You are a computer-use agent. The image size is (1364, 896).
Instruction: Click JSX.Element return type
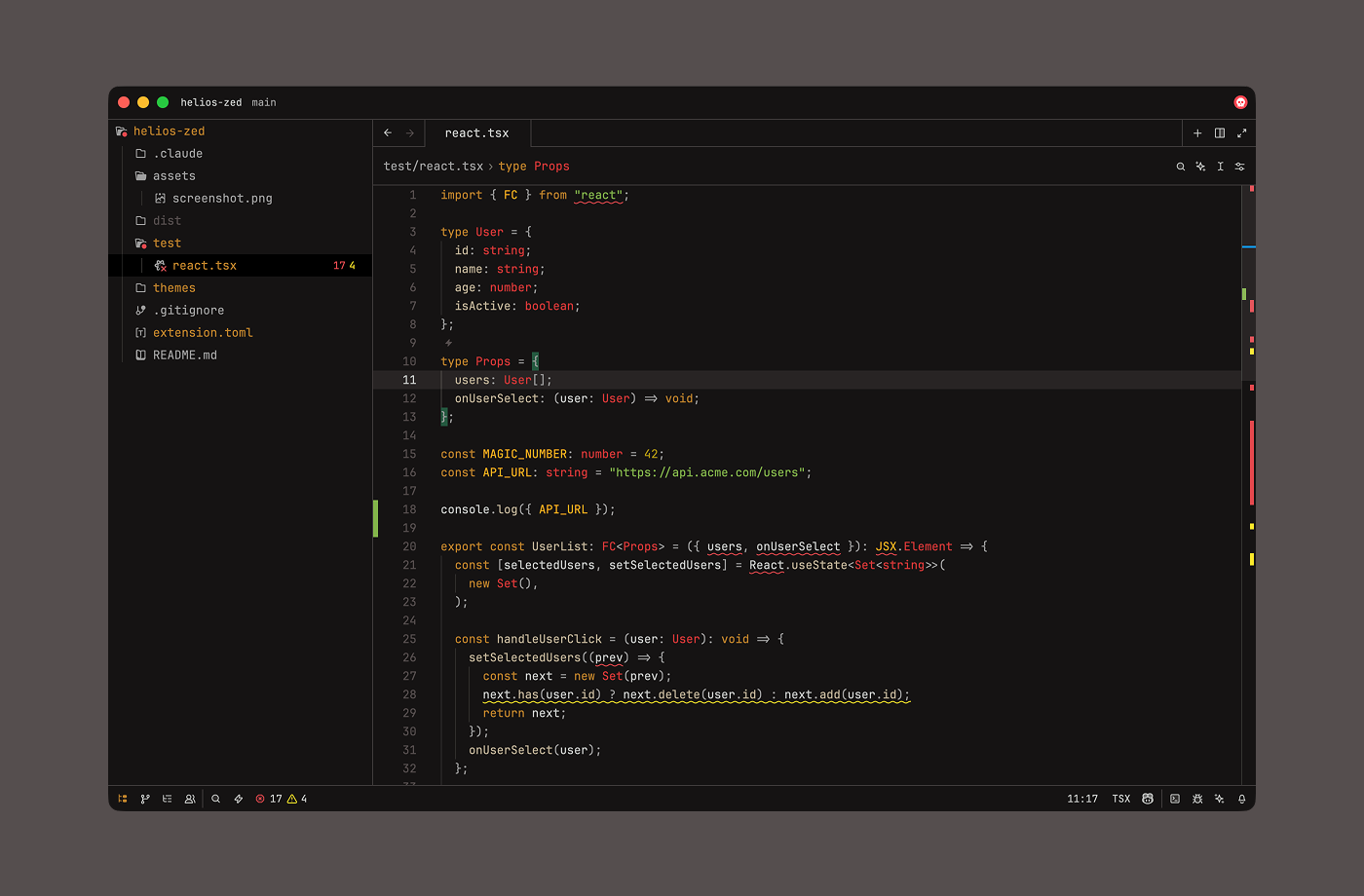tap(914, 546)
